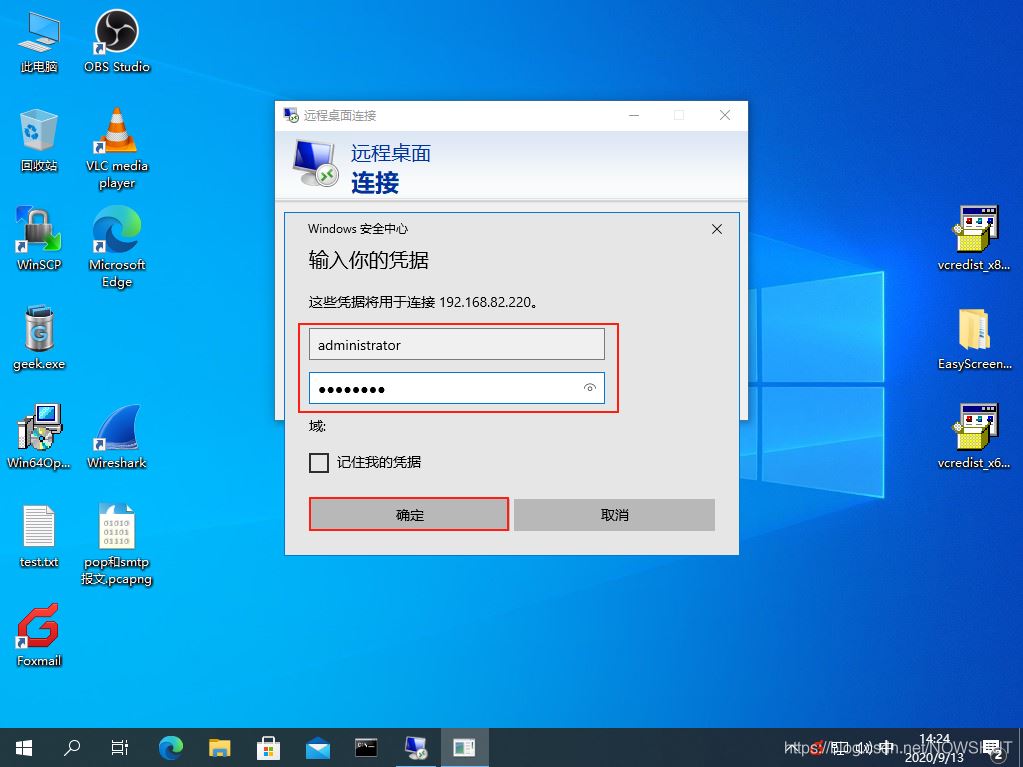Reveal password with eye icon
The height and width of the screenshot is (767, 1023).
(590, 388)
